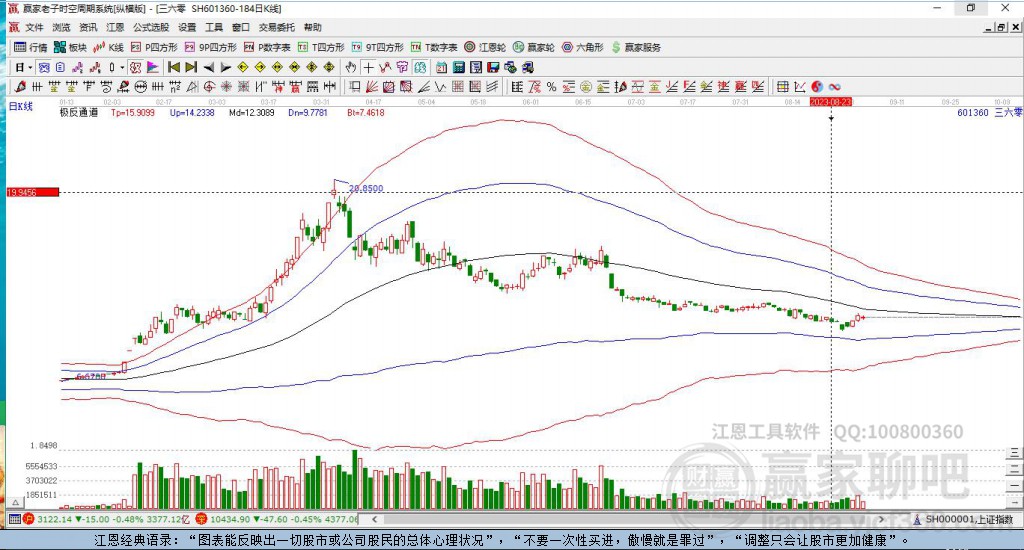Click the red-blue yin-yang icon

817,86
